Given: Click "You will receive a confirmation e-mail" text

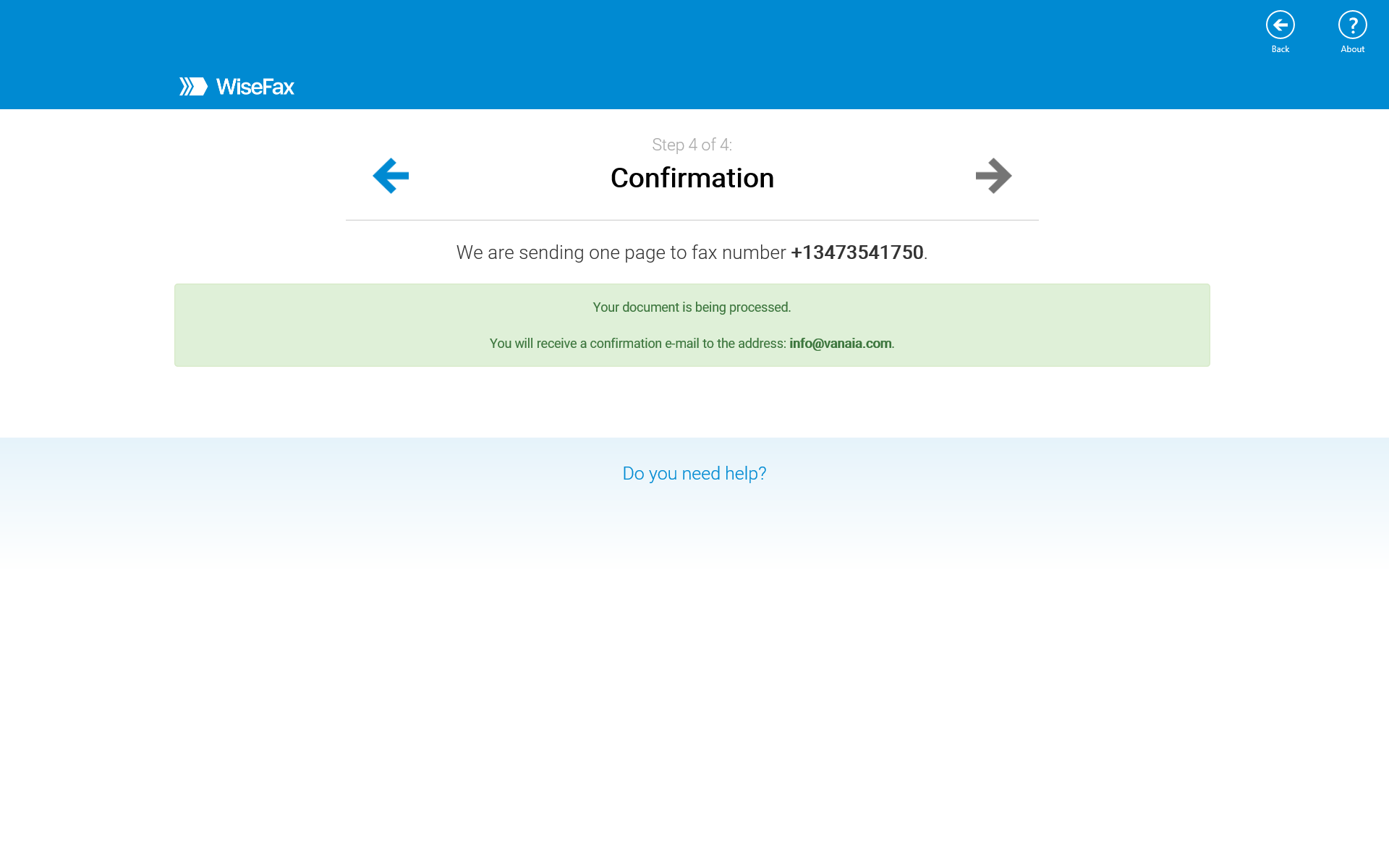Looking at the screenshot, I should pos(637,344).
